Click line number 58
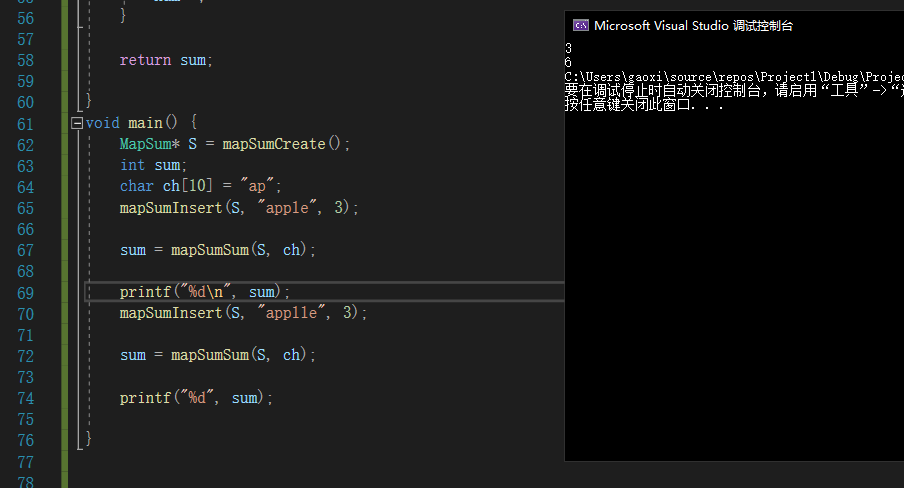The image size is (904, 488). click(x=25, y=61)
